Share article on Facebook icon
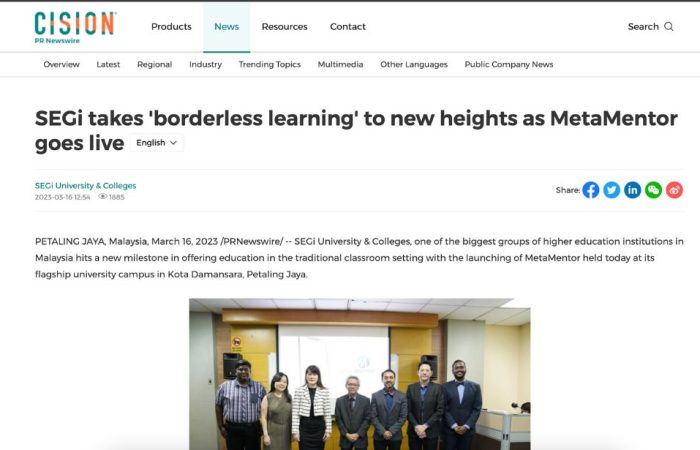 591,190
